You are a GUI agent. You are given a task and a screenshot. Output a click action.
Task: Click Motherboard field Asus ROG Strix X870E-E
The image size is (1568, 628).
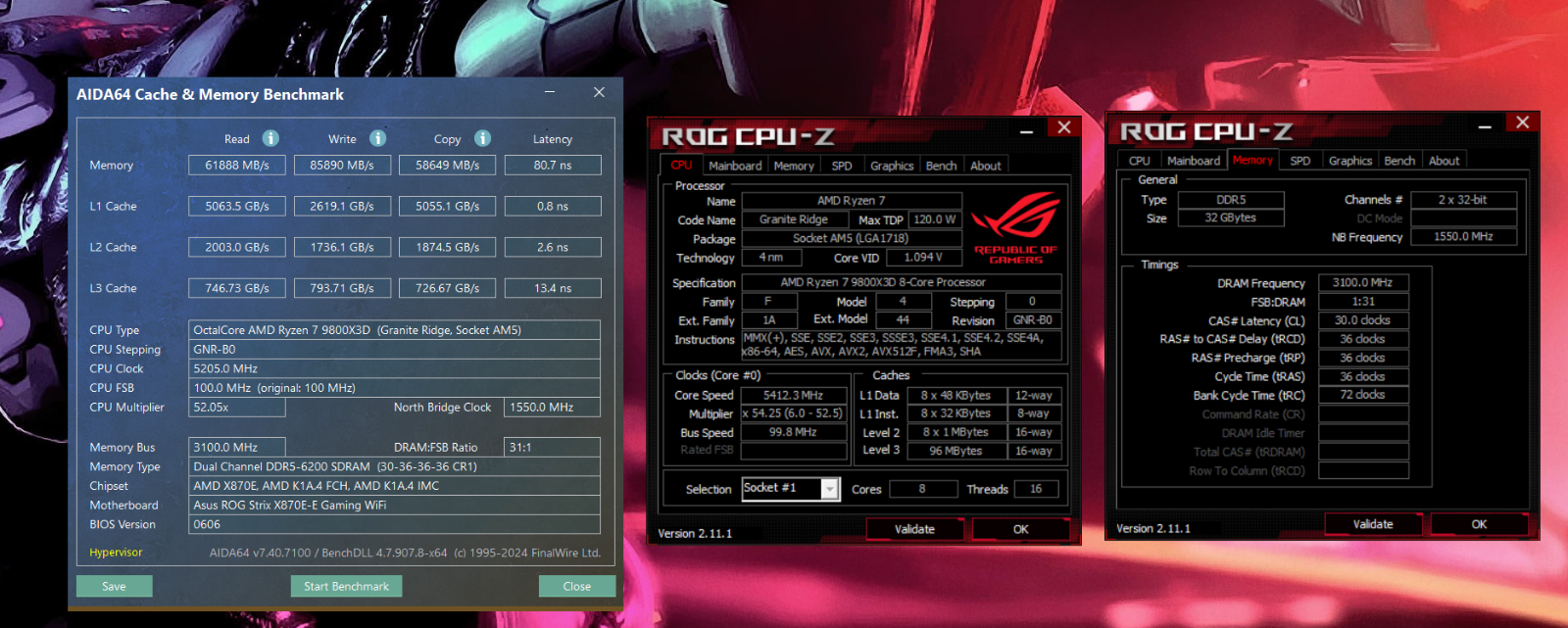(394, 506)
